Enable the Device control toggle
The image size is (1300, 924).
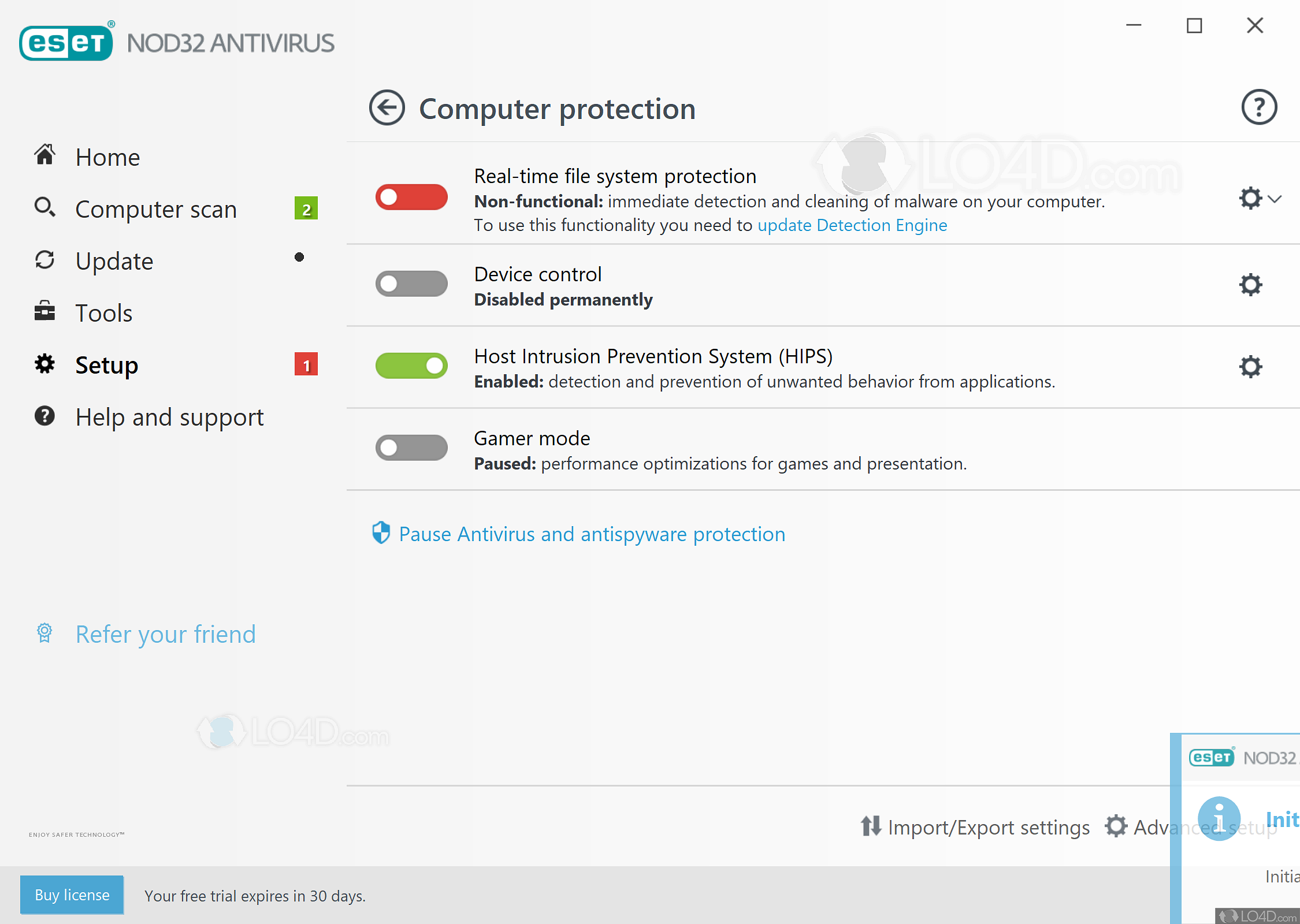[x=411, y=284]
